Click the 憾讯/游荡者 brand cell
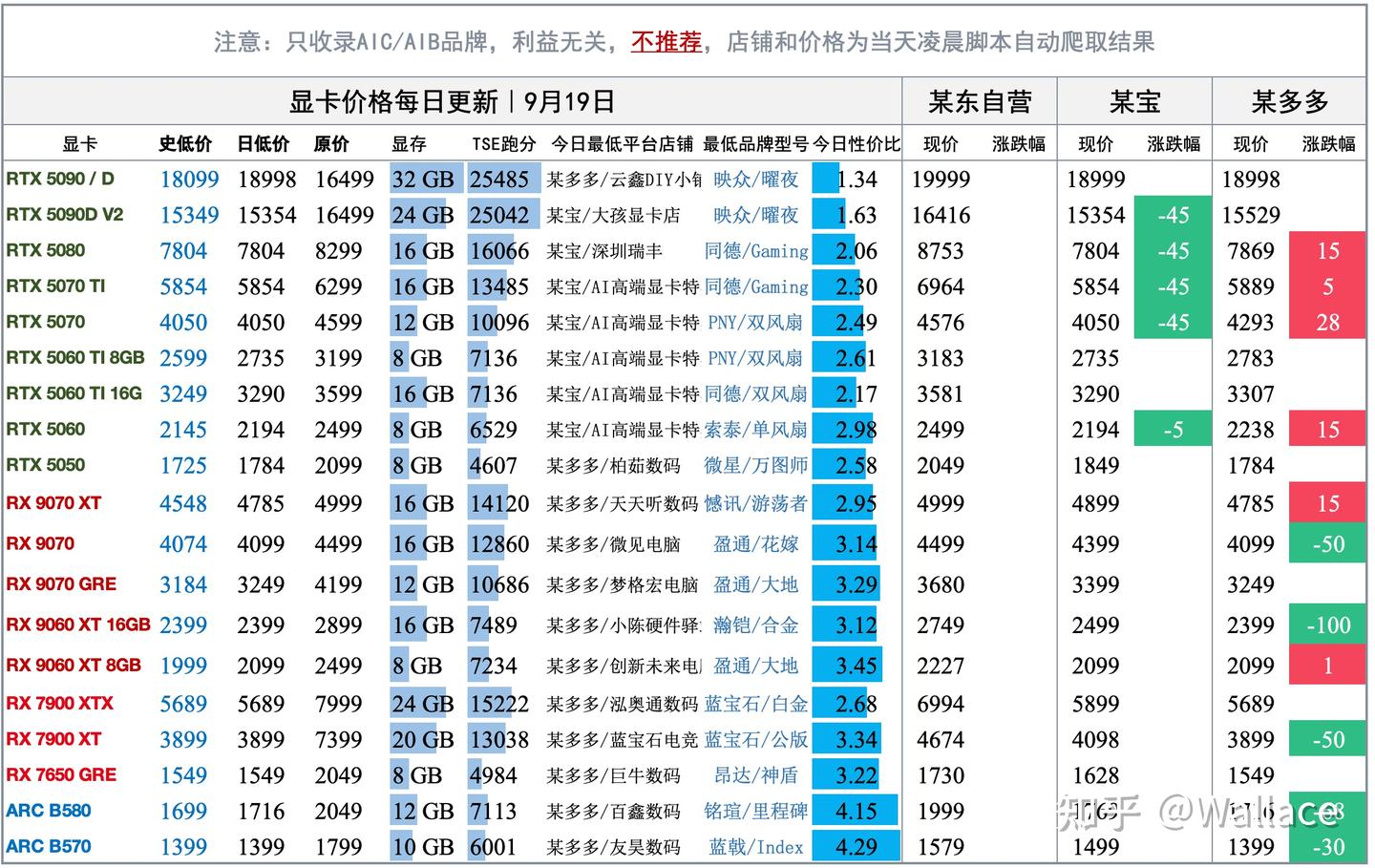This screenshot has height=868, width=1375. point(755,503)
